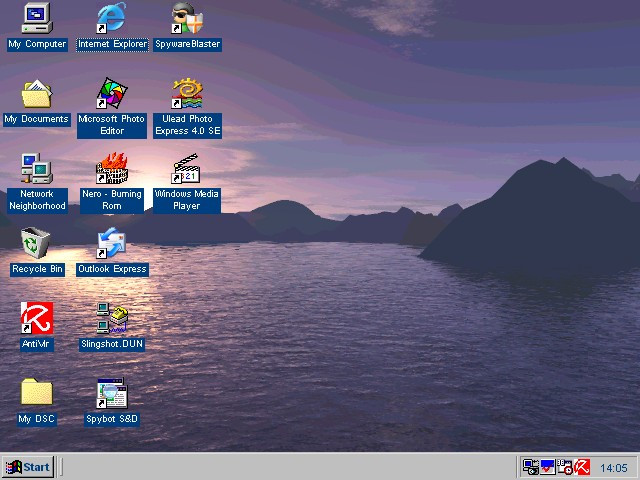
Task: Open the Start menu
Action: (28, 467)
